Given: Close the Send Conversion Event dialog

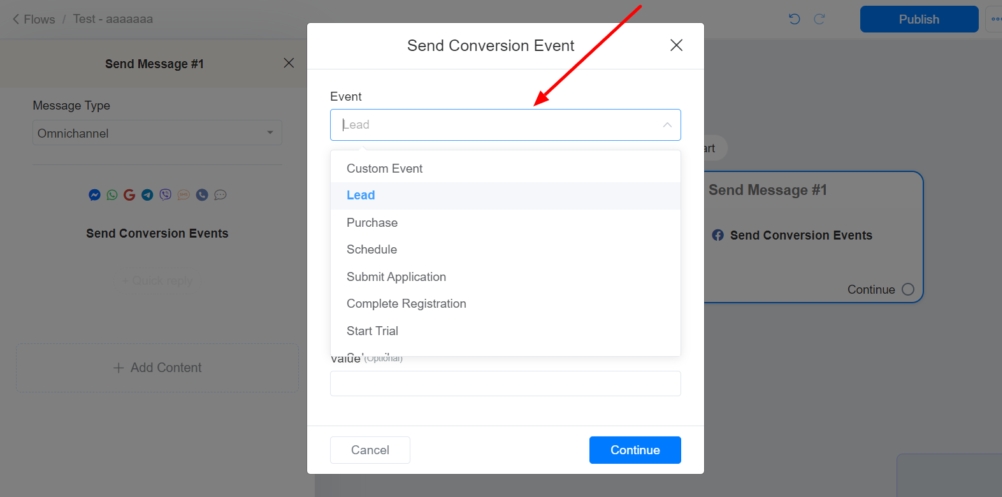Looking at the screenshot, I should [x=676, y=45].
